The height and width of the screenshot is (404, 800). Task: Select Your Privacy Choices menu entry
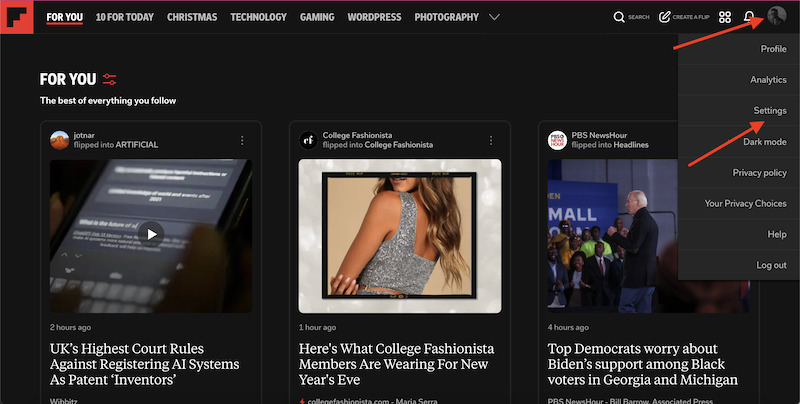[x=739, y=204]
